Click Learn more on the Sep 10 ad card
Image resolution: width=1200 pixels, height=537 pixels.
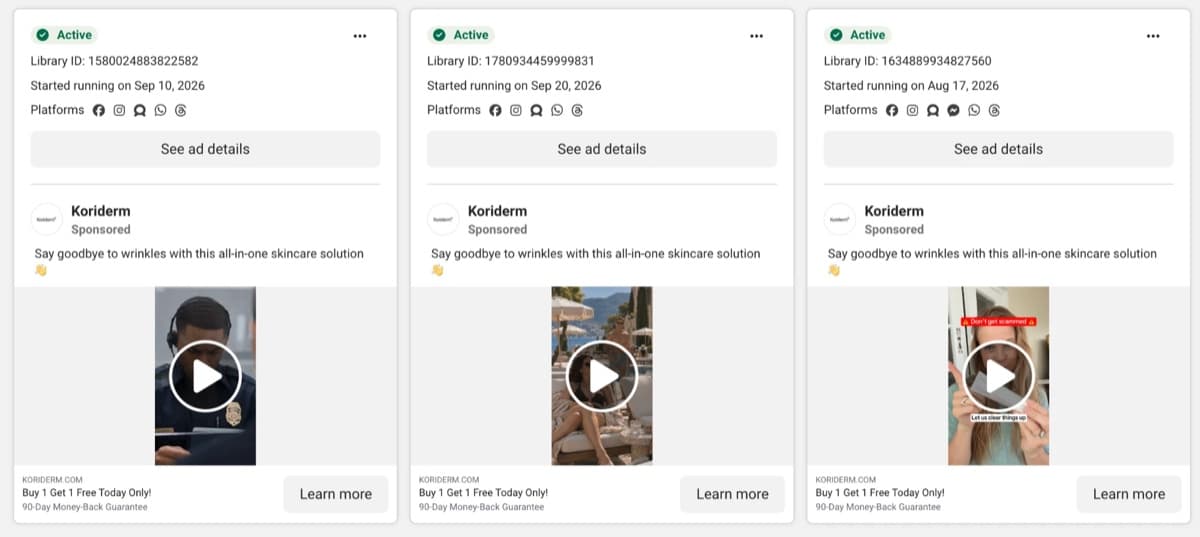tap(336, 494)
